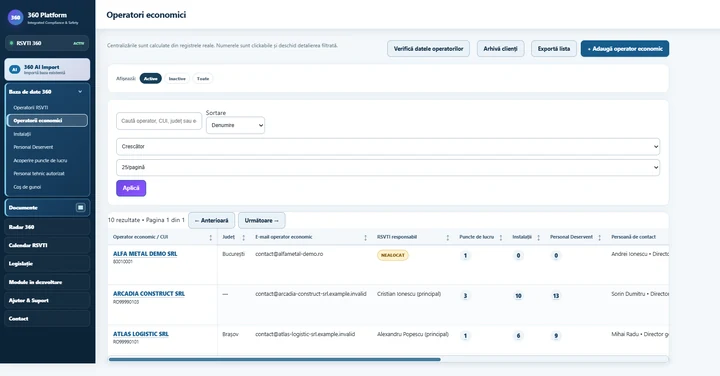The image size is (720, 376).
Task: Click the horizontal table scrollbar
Action: click(275, 359)
